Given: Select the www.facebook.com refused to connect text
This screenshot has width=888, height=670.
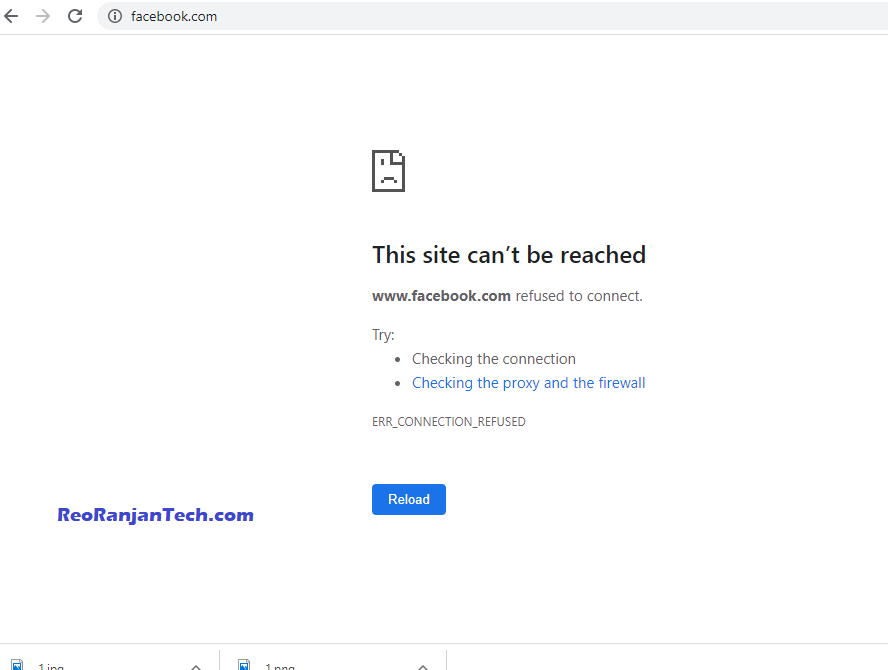Looking at the screenshot, I should (507, 296).
